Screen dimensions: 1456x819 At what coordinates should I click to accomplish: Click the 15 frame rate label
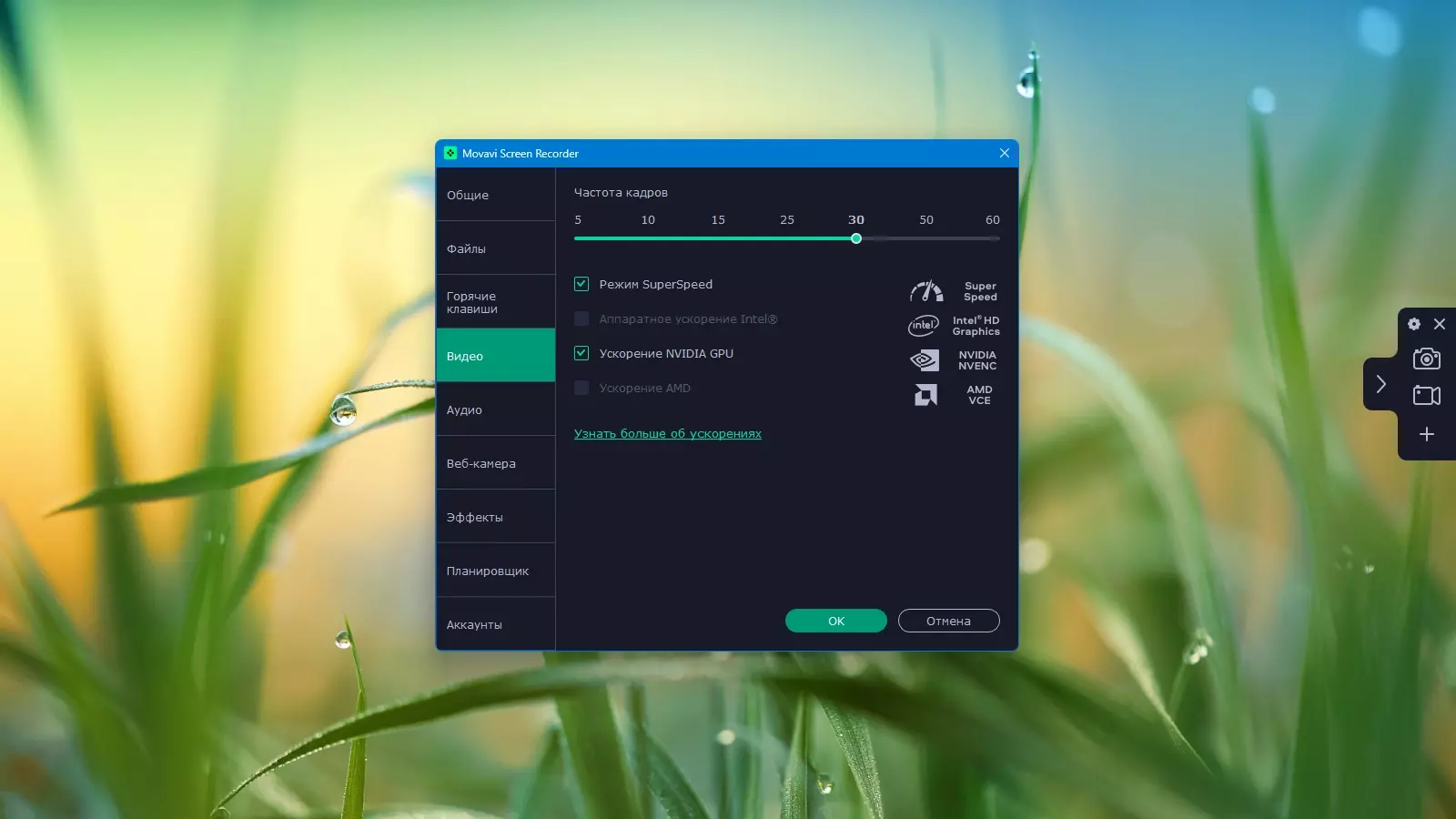(718, 219)
